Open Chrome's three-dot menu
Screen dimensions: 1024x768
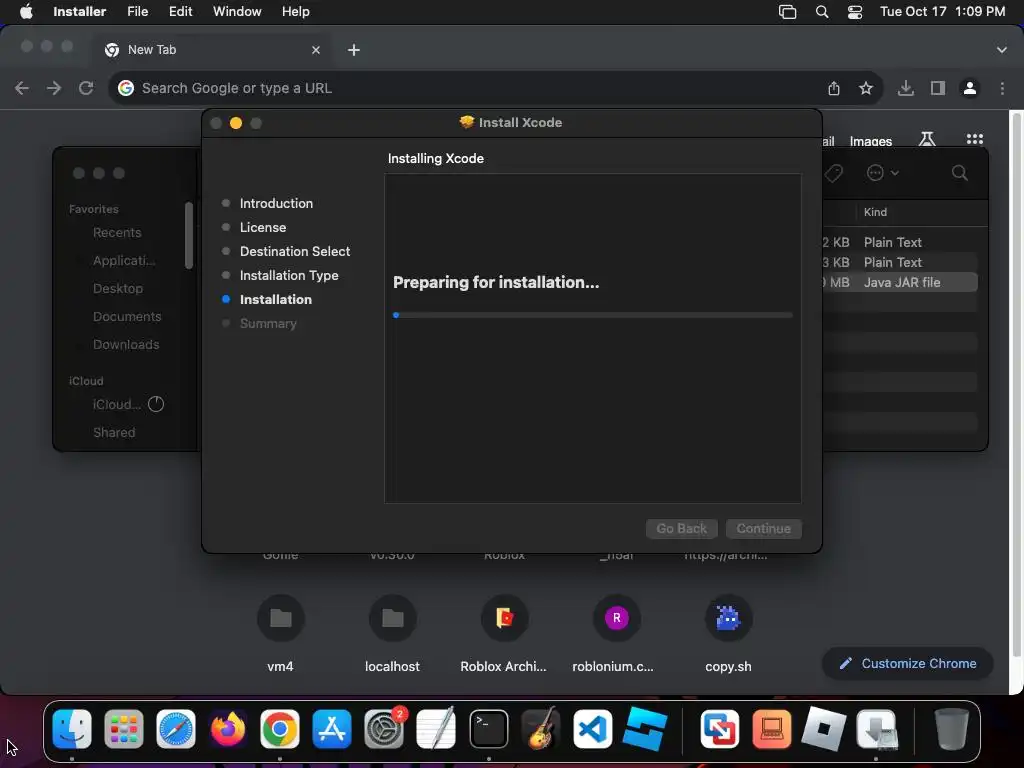tap(1002, 88)
